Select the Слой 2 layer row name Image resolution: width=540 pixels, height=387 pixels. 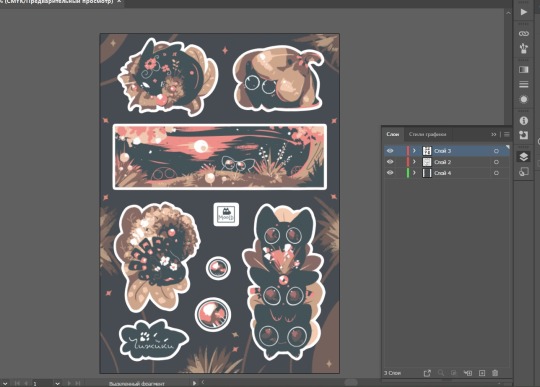click(x=443, y=162)
